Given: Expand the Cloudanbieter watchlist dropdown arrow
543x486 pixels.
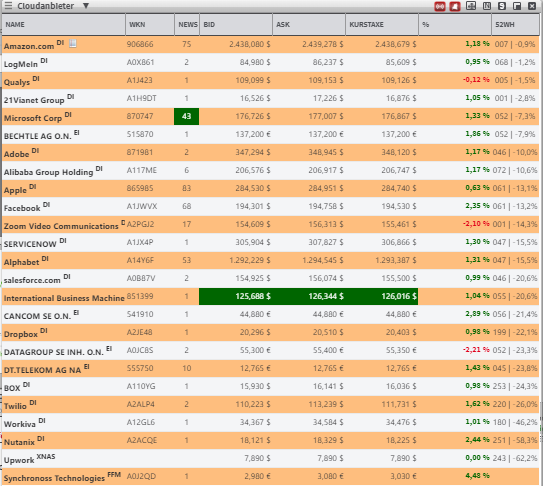Looking at the screenshot, I should 86,6.
